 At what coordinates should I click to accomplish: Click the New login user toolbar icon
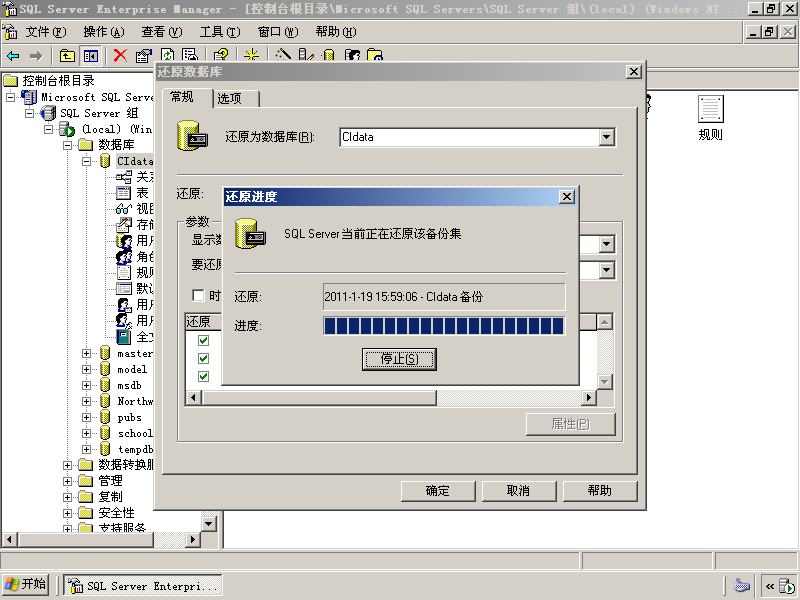[352, 54]
